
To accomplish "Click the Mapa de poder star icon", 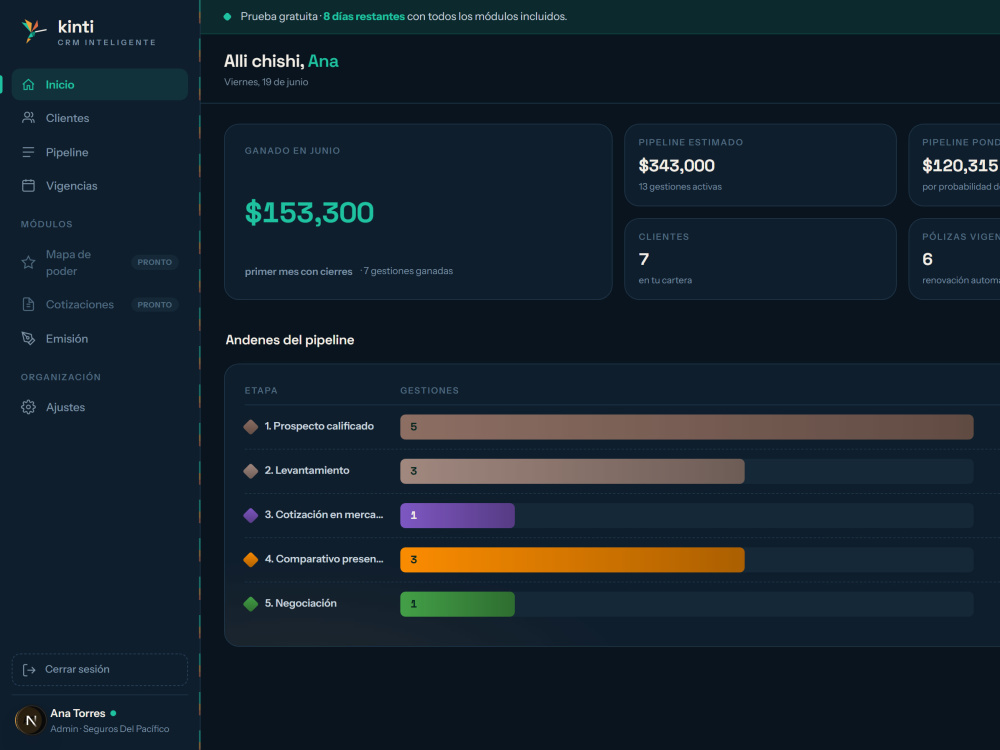I will tap(29, 263).
